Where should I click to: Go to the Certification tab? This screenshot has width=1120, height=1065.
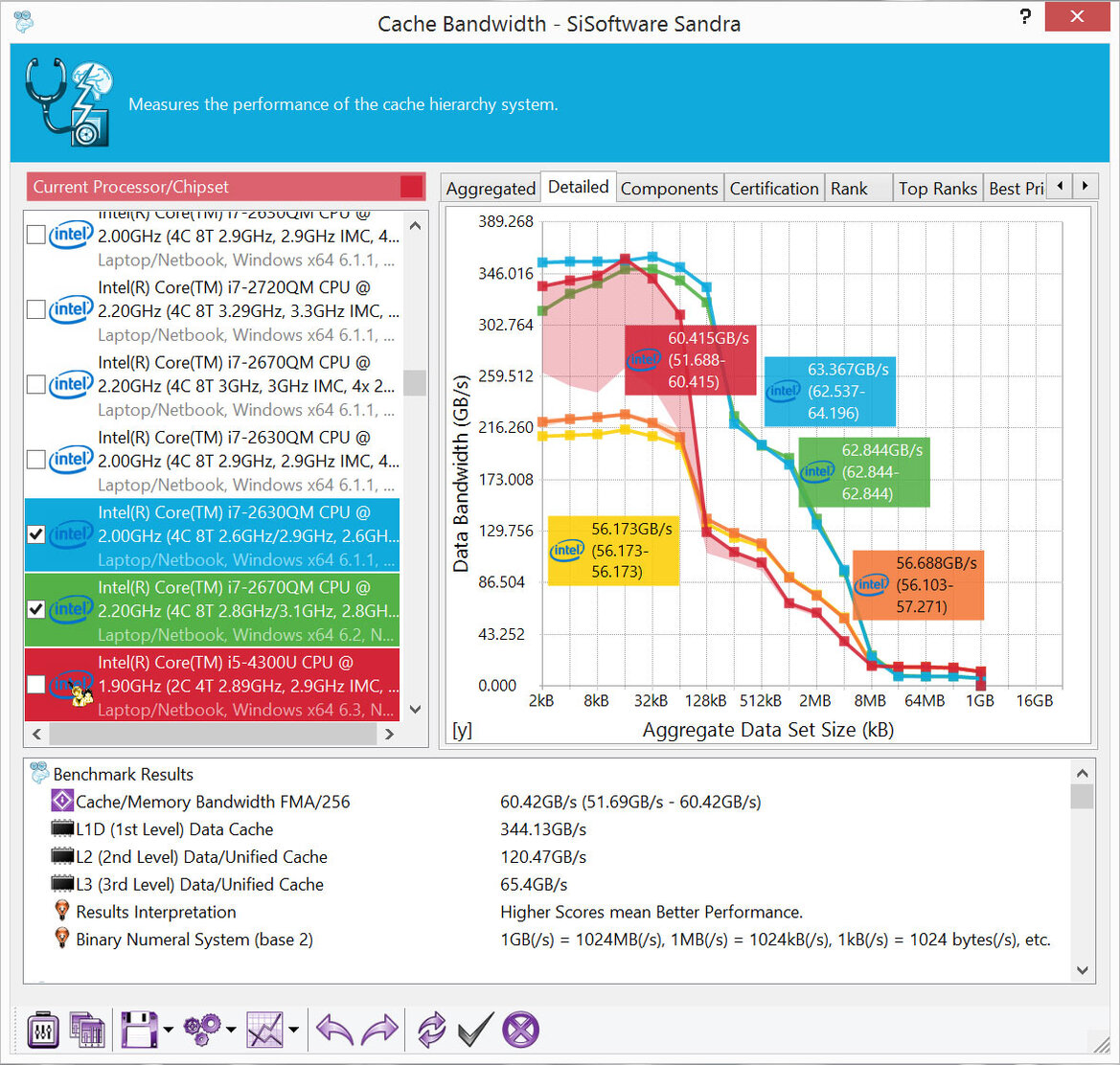(x=774, y=189)
